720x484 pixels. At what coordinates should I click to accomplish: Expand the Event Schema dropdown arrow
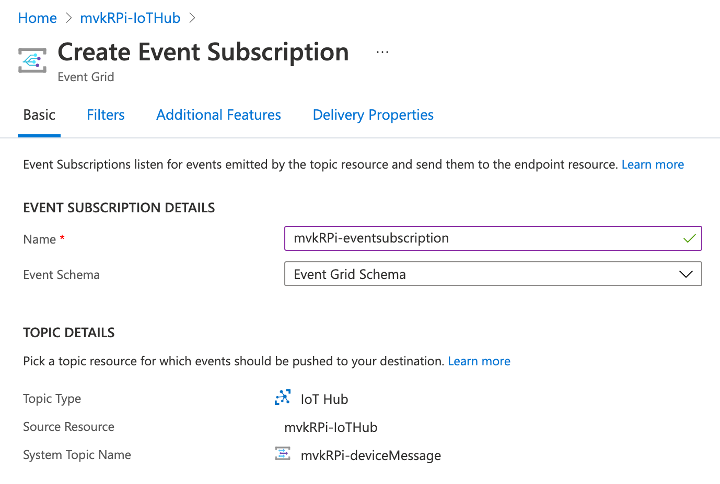click(686, 274)
